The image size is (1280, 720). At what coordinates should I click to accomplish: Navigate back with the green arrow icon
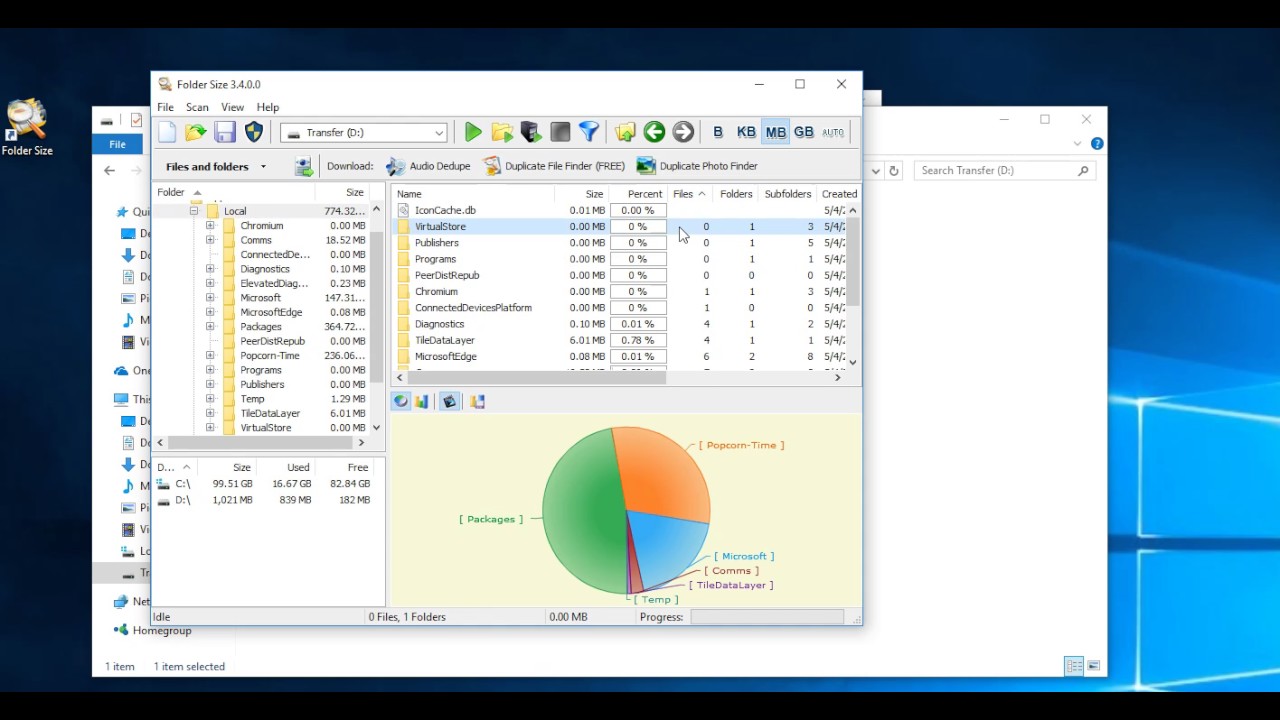654,132
